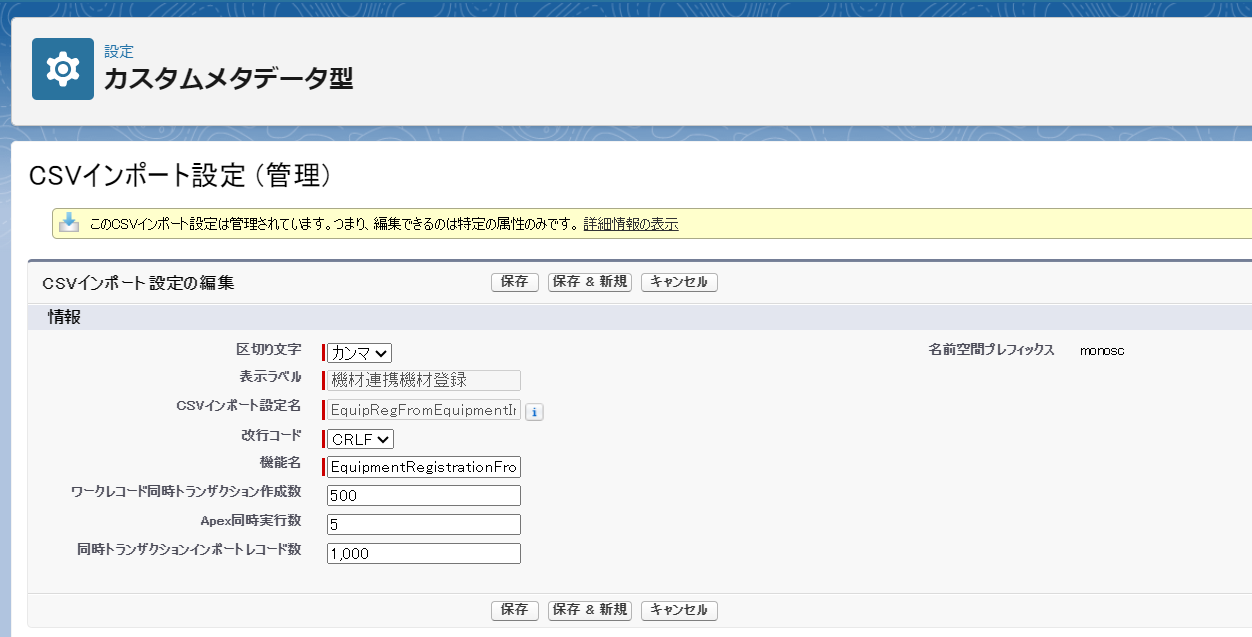
Task: Click the bottom 保存 & 新規 button
Action: pos(589,610)
